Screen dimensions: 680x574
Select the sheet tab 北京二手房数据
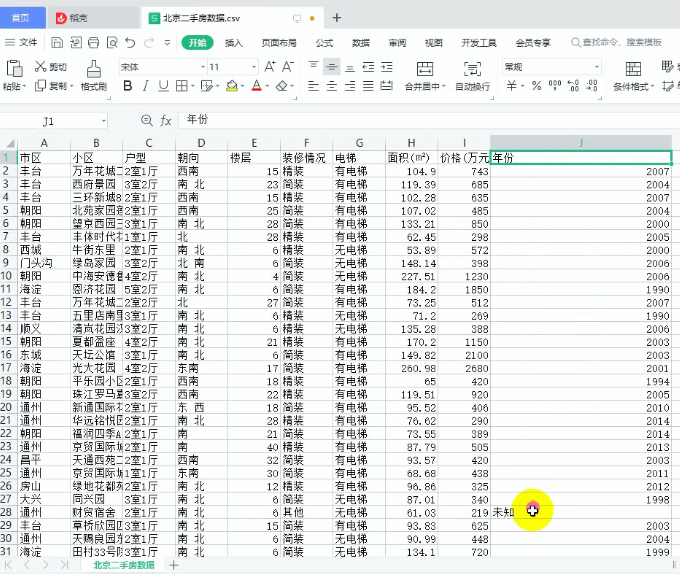[x=124, y=565]
